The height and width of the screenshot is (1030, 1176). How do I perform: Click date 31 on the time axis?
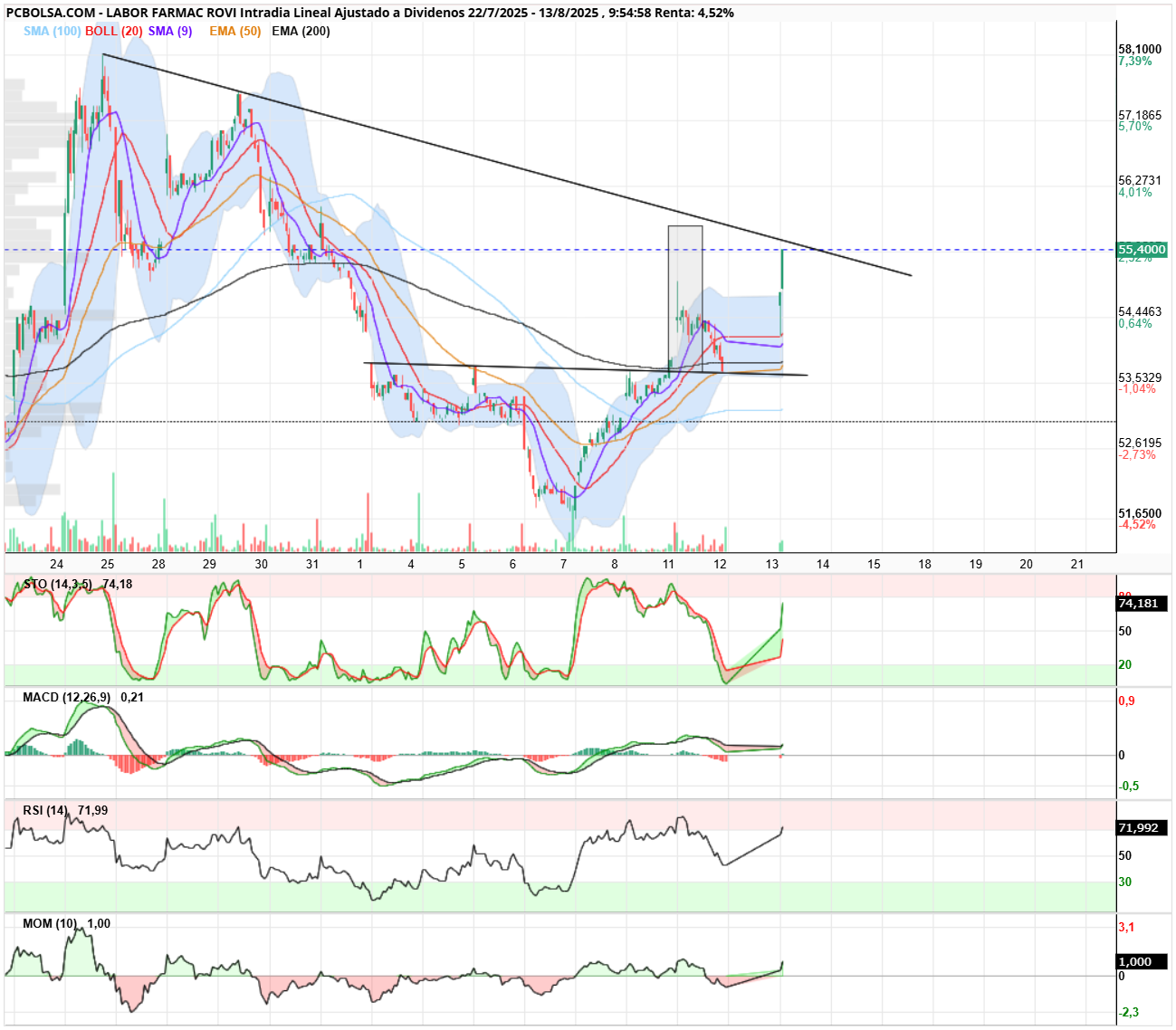tap(312, 564)
